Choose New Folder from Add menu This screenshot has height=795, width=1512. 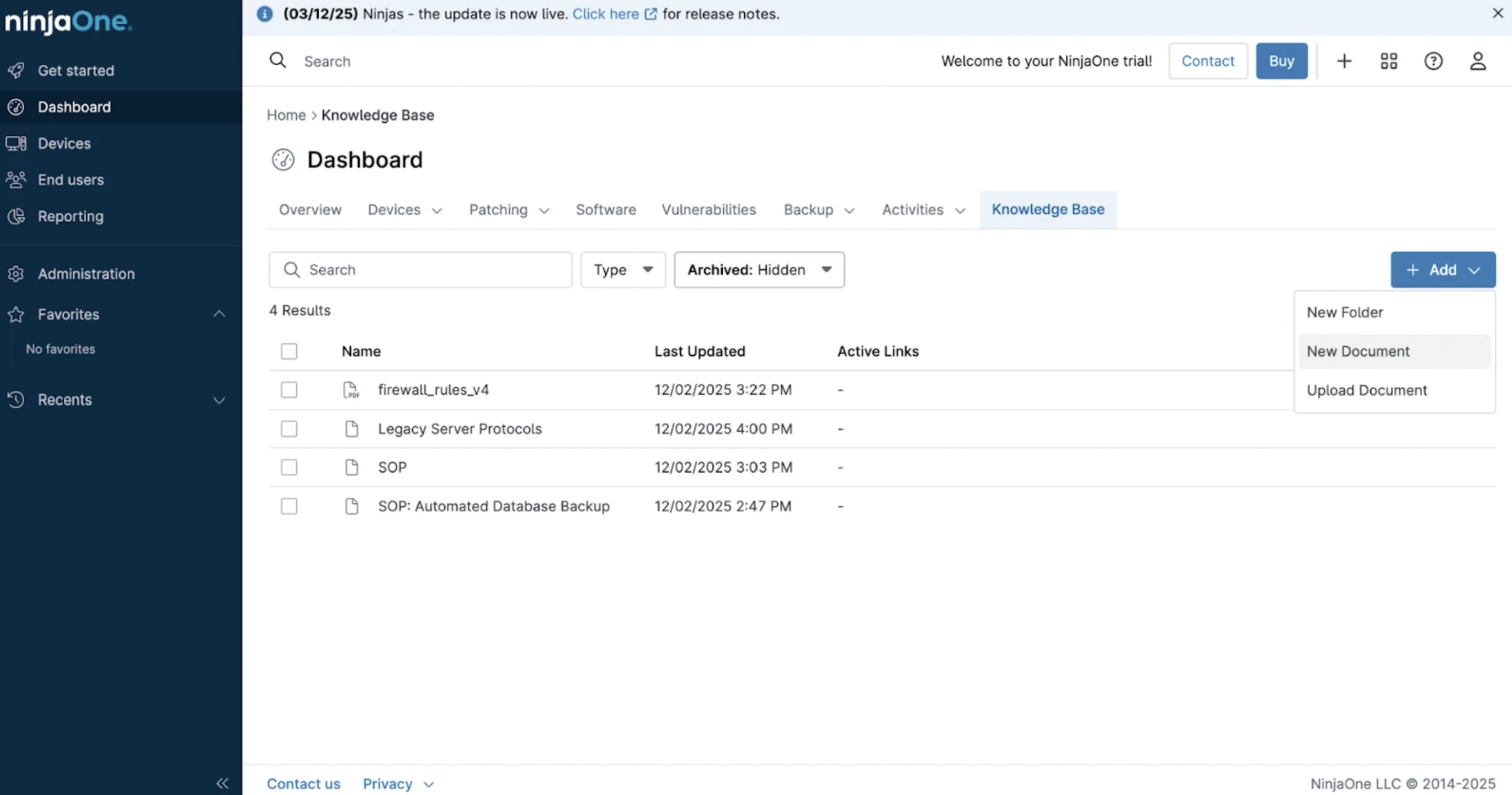tap(1394, 312)
